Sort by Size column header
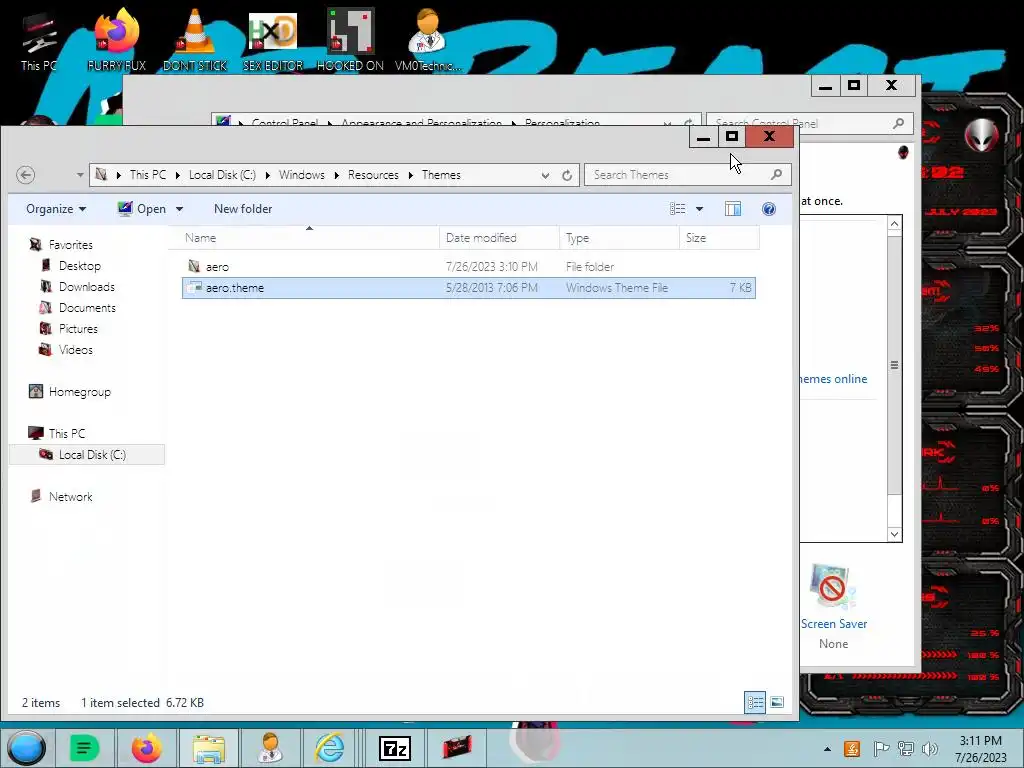The width and height of the screenshot is (1024, 768). tap(719, 238)
